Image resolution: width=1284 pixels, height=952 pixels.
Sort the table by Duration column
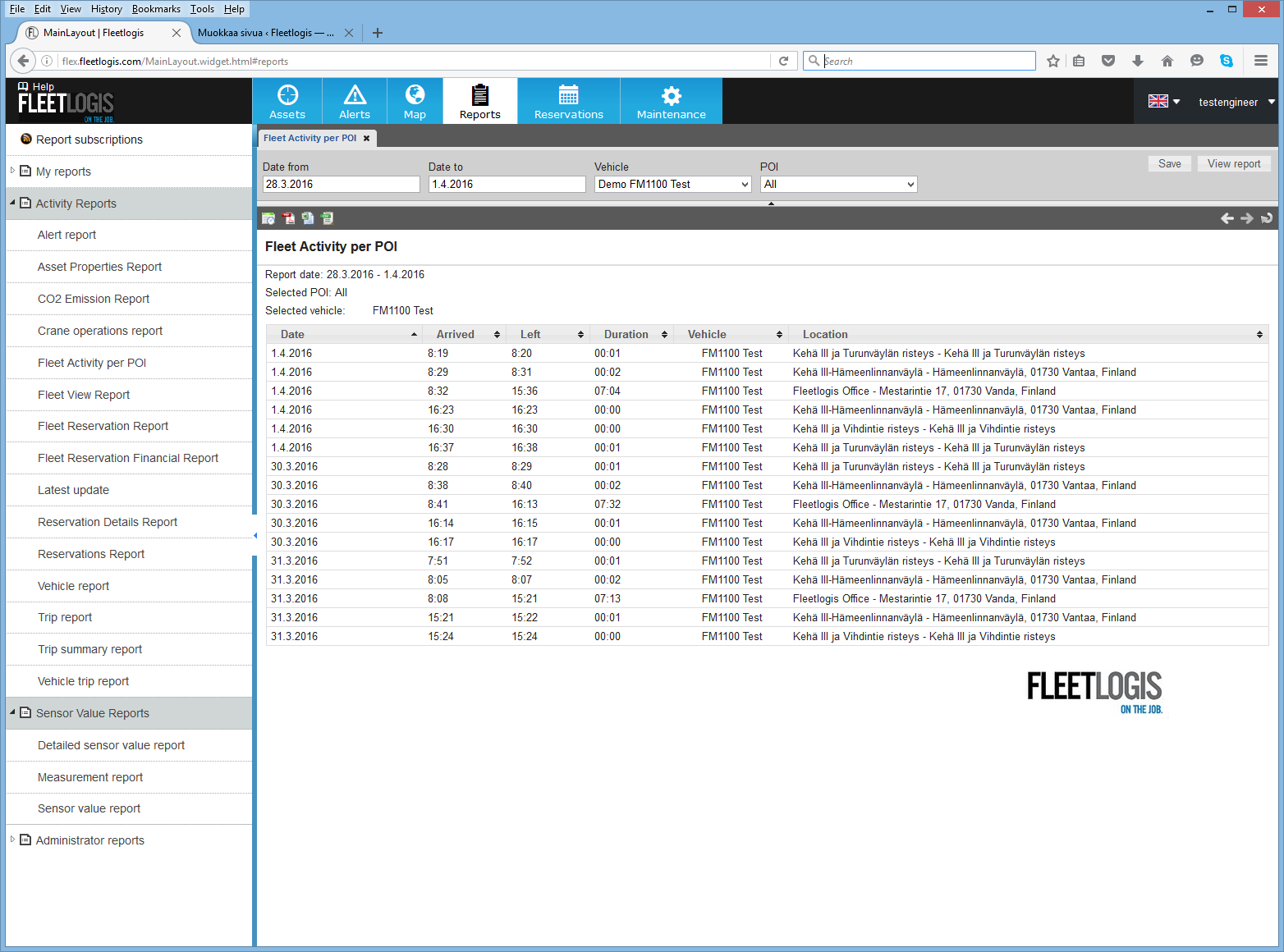point(632,334)
